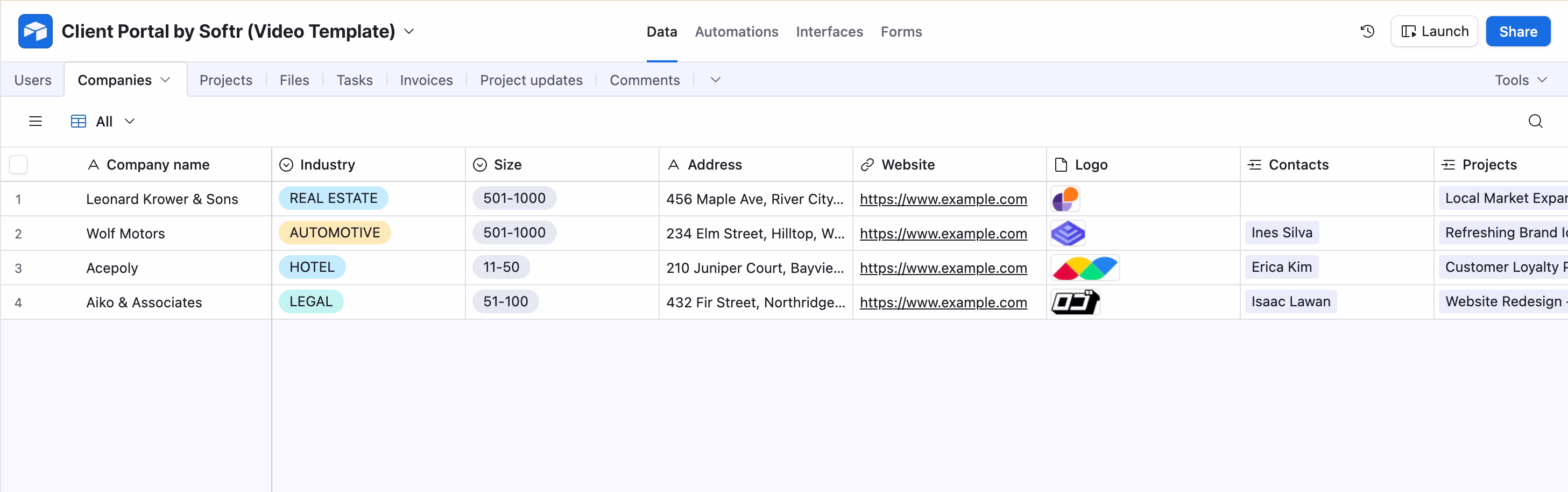Open the Invoices table tab
This screenshot has width=1568, height=492.
426,80
